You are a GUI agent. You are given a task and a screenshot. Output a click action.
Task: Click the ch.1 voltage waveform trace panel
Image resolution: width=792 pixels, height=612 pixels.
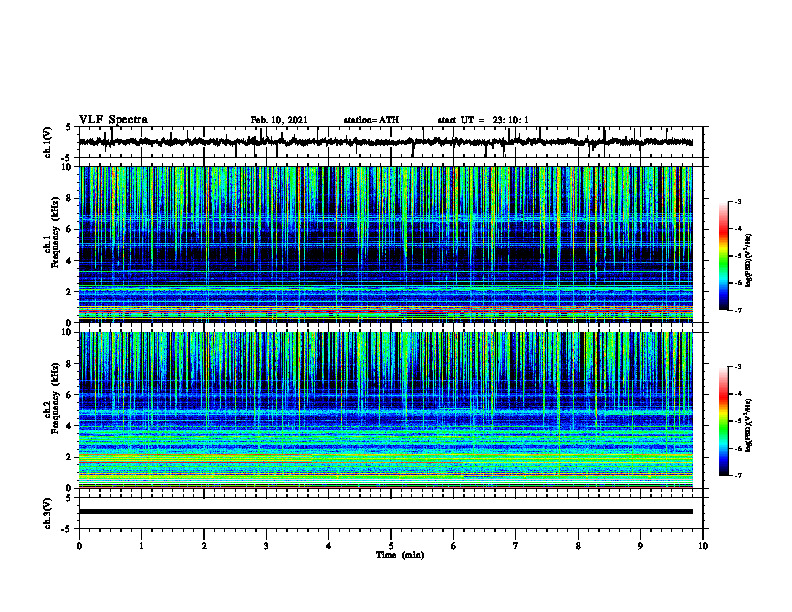point(390,142)
